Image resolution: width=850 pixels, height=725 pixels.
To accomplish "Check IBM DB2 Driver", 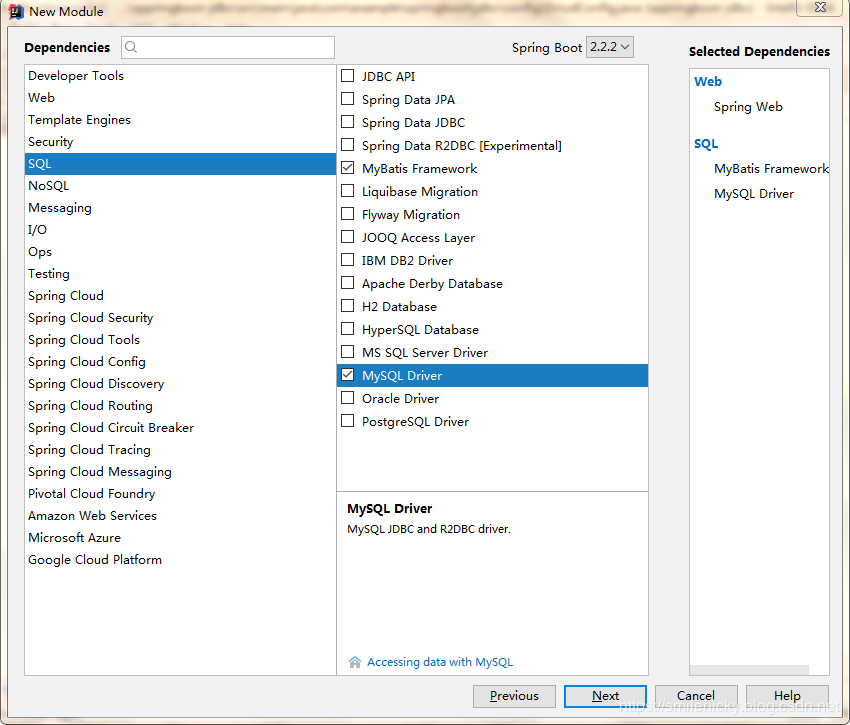I will tap(347, 260).
